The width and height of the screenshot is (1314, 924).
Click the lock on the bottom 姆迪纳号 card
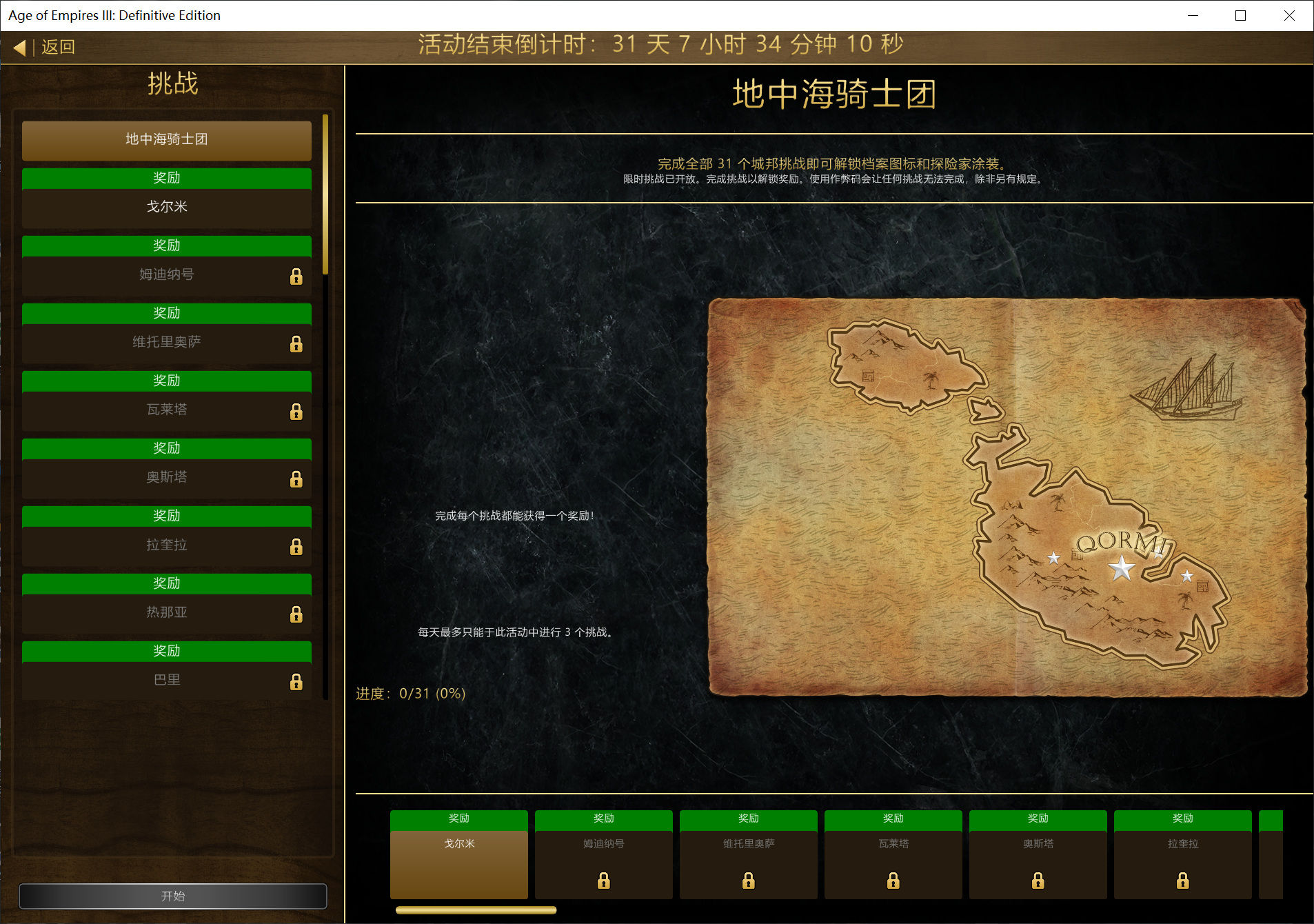[x=604, y=881]
